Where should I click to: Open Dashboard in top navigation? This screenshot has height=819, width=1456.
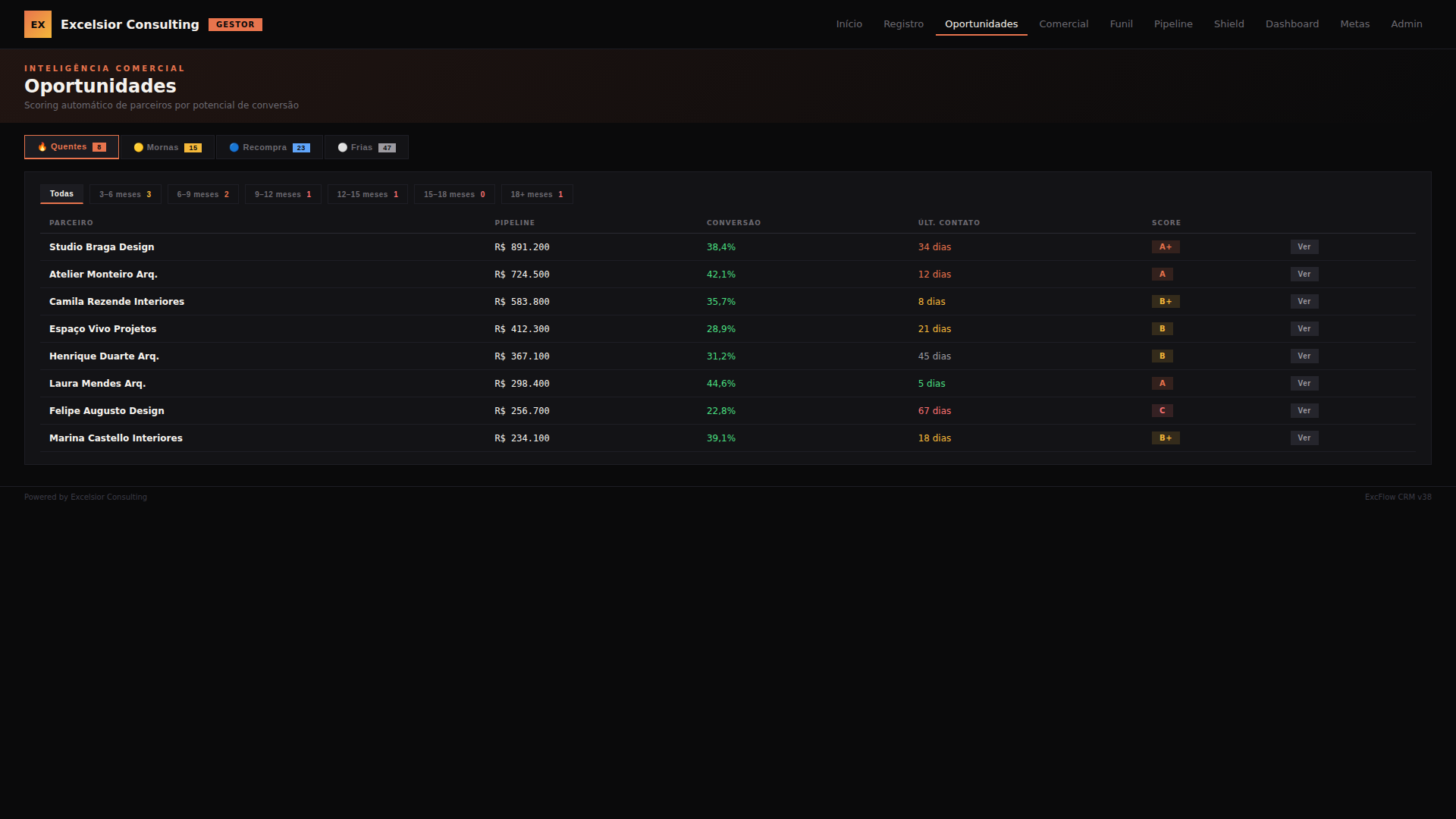[1291, 24]
